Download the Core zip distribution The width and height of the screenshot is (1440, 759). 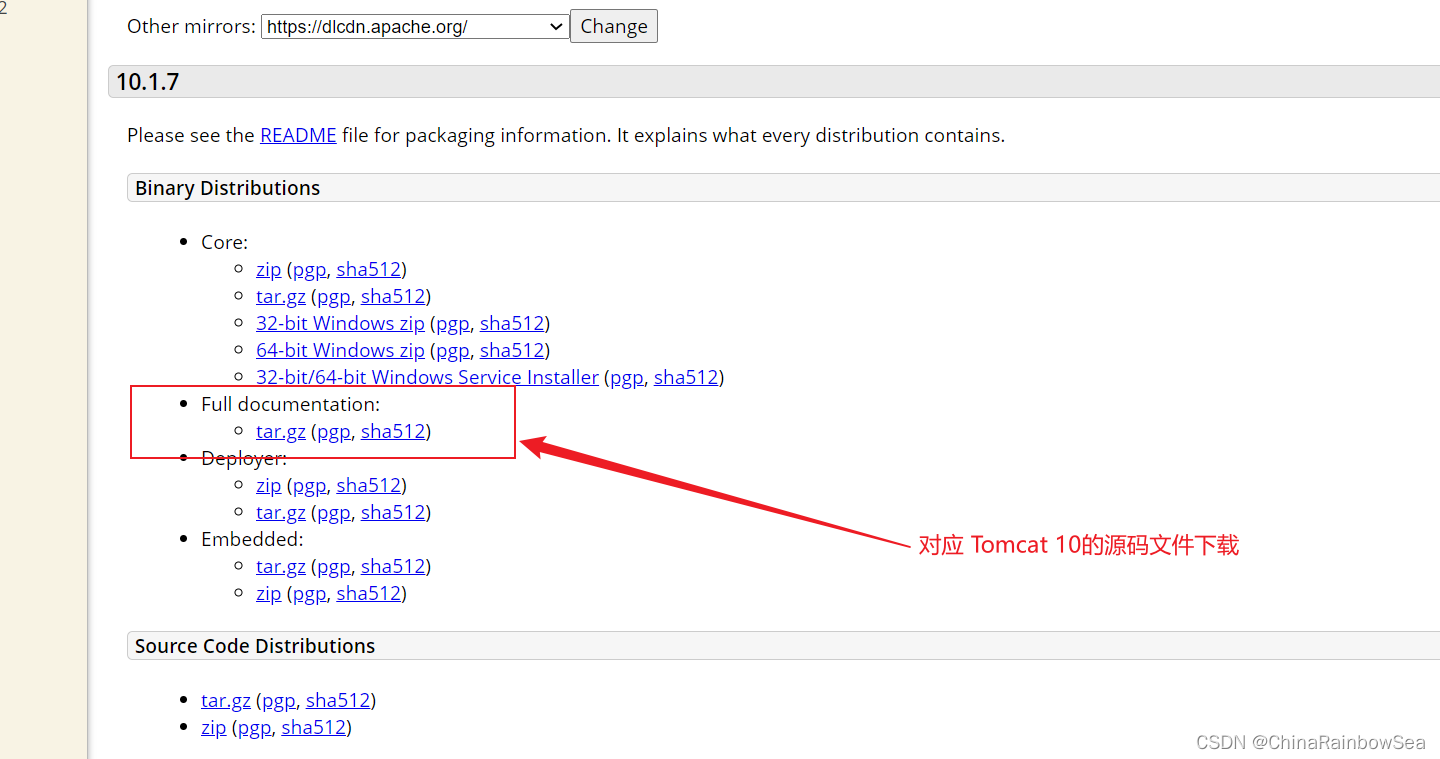269,269
